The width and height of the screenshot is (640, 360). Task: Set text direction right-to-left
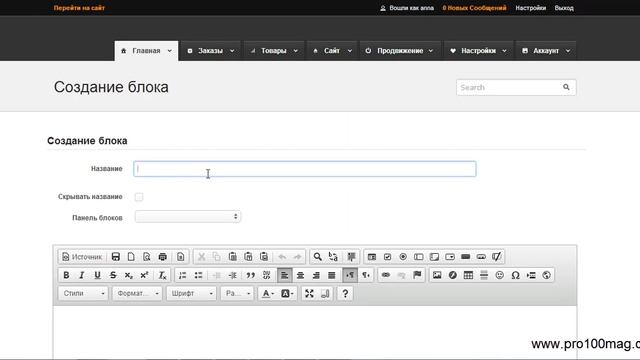click(x=366, y=275)
